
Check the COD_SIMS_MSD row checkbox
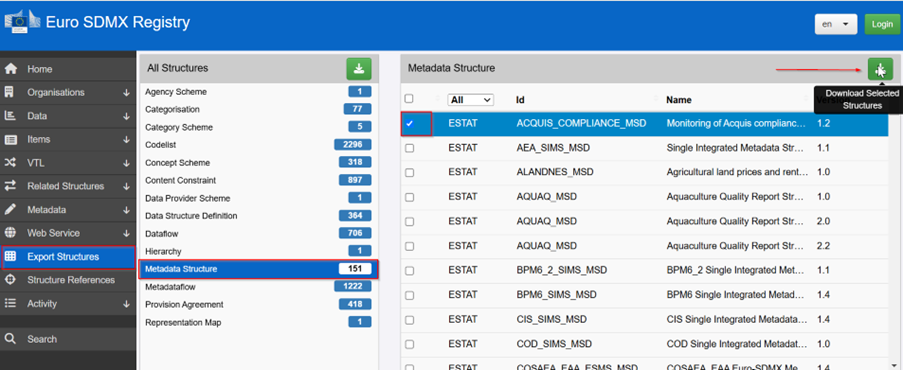[409, 344]
